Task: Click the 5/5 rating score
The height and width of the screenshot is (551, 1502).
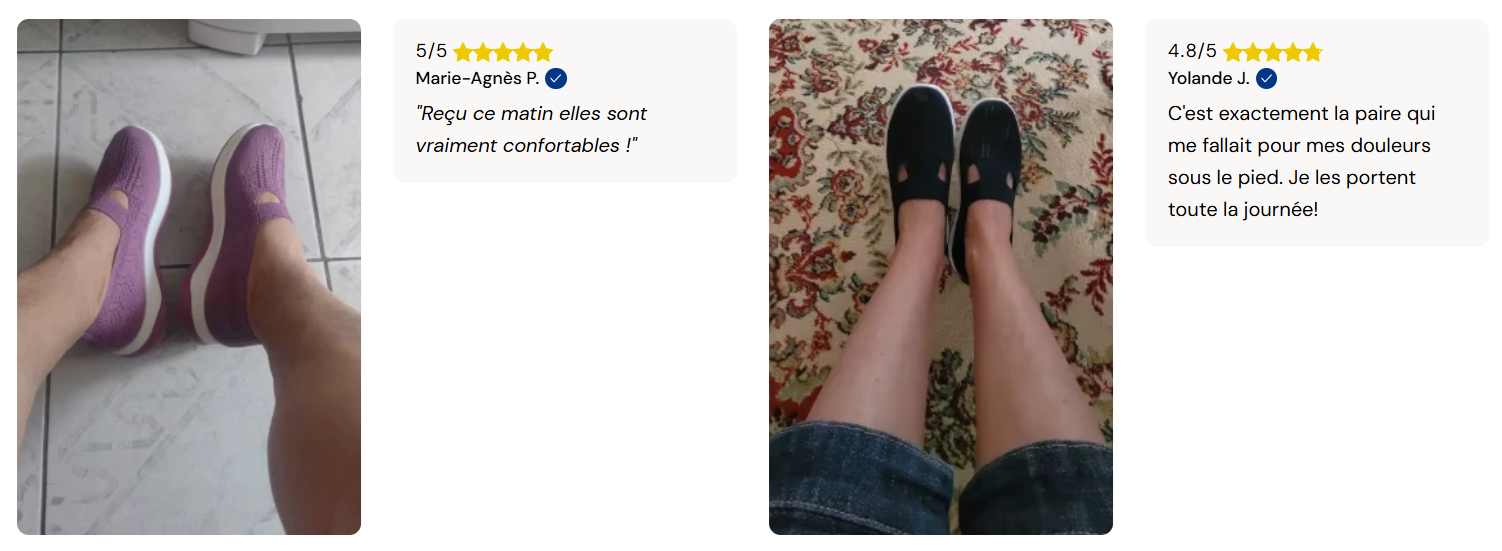Action: pos(431,51)
